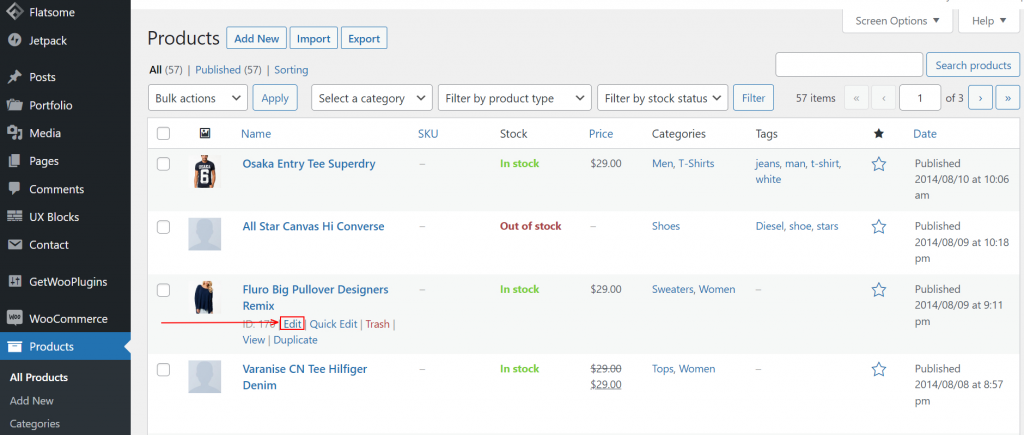Sort products by Price column
Screen dimensions: 1024x435
point(601,134)
